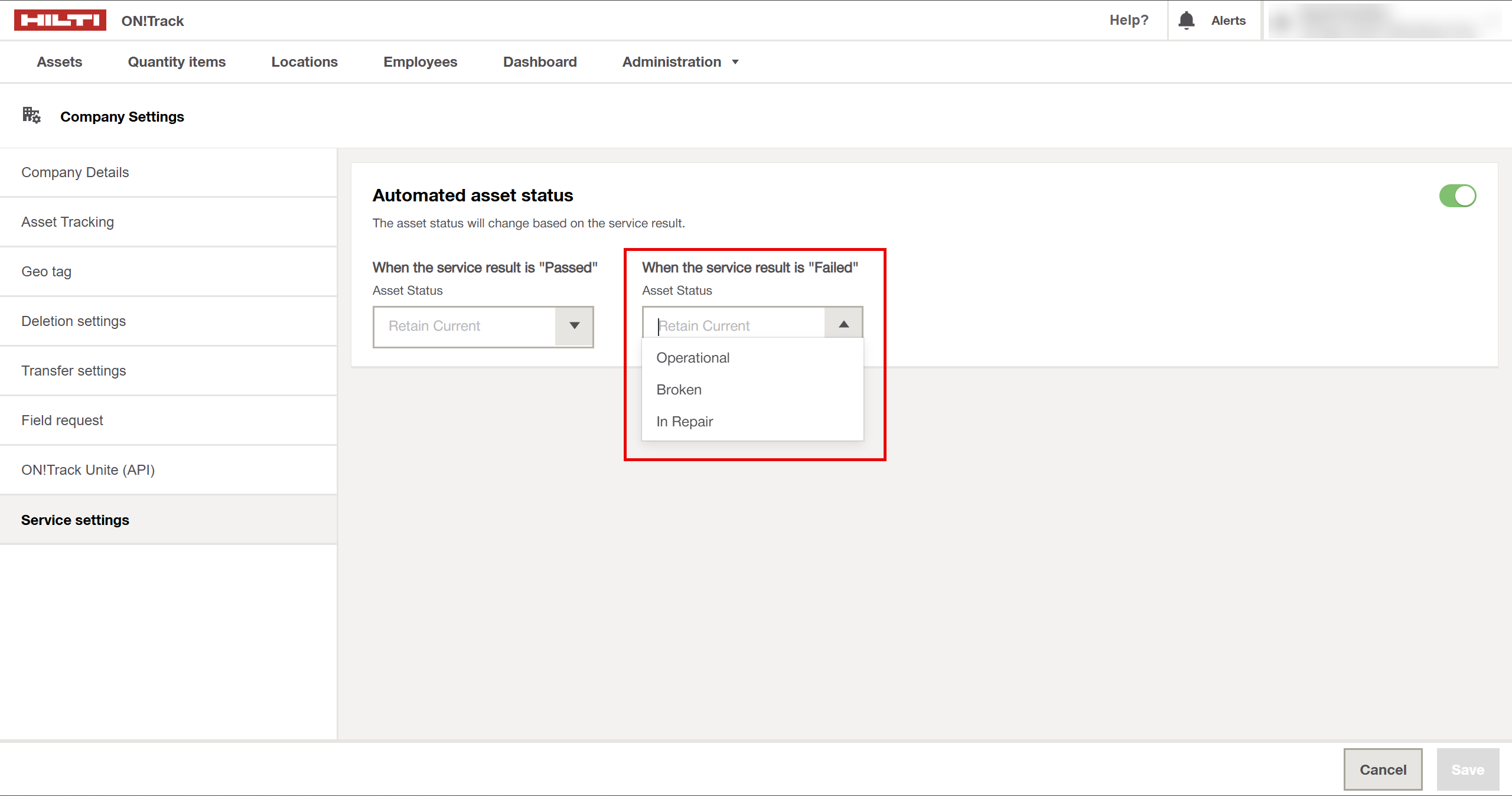Go to the Dashboard tab
This screenshot has height=796, width=1512.
point(539,62)
